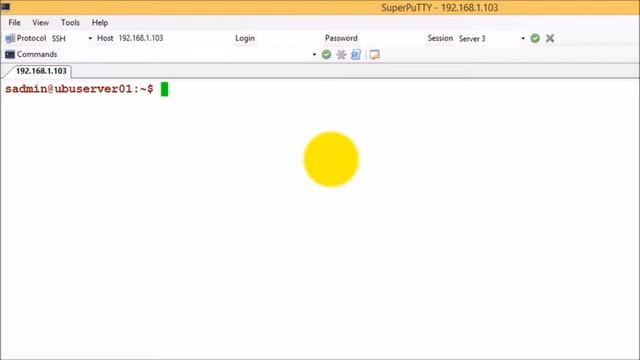The height and width of the screenshot is (360, 640).
Task: Click the Login input field
Action: pos(288,38)
